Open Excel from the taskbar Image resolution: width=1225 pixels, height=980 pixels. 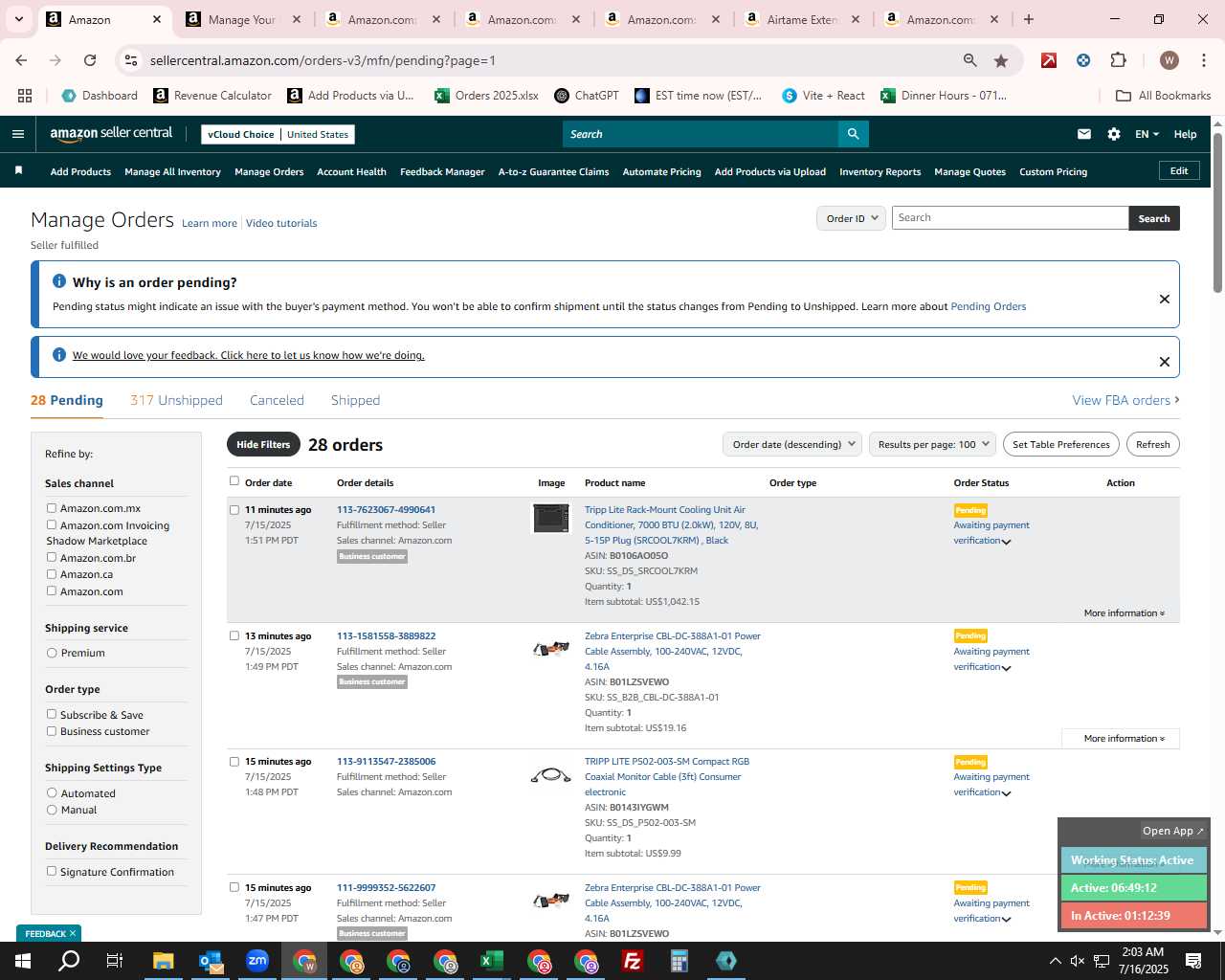pos(492,961)
